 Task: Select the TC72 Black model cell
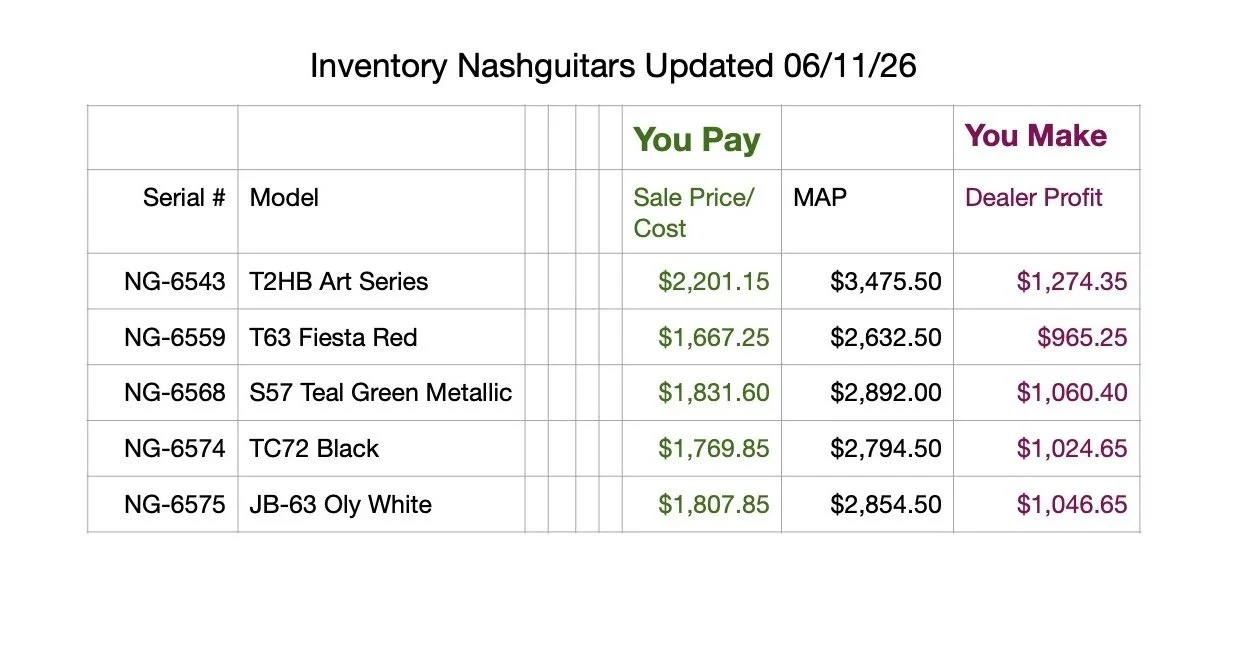(381, 448)
